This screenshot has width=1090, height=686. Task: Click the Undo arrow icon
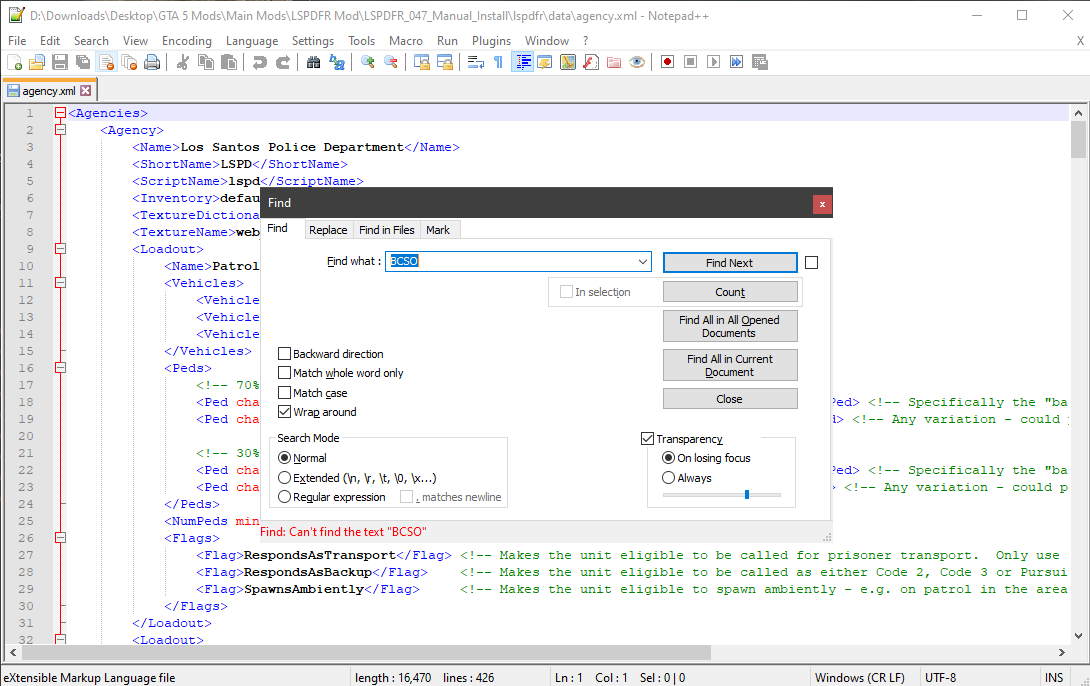click(259, 62)
